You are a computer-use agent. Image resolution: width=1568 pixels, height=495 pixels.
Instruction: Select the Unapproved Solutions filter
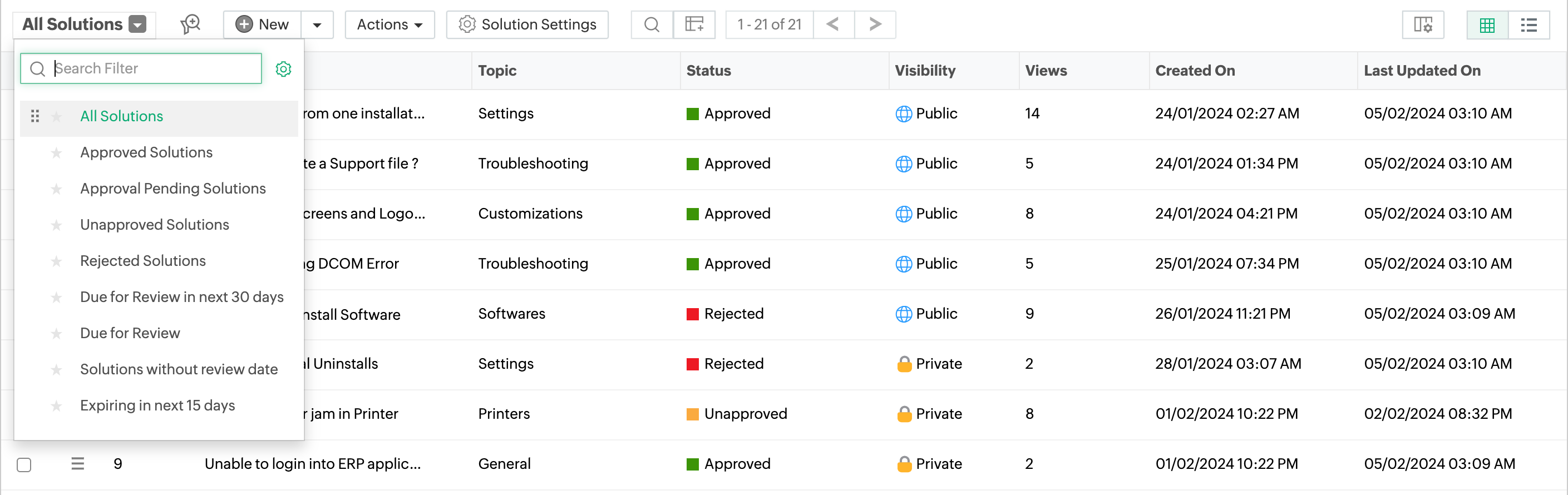click(155, 224)
